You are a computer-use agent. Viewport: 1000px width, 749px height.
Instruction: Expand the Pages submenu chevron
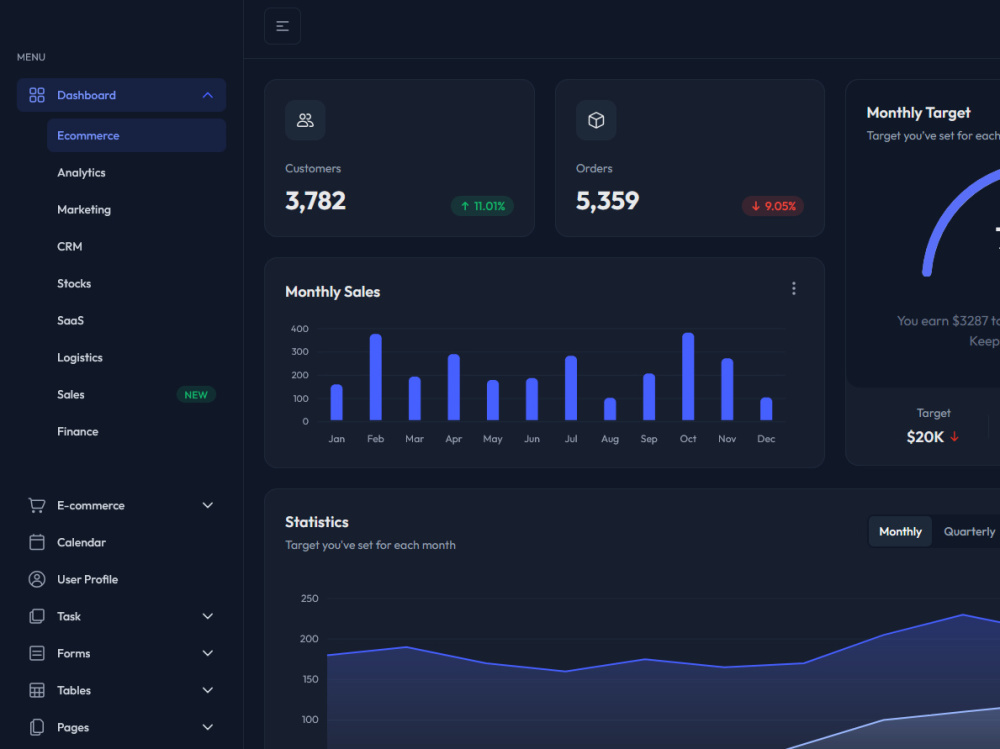point(207,727)
